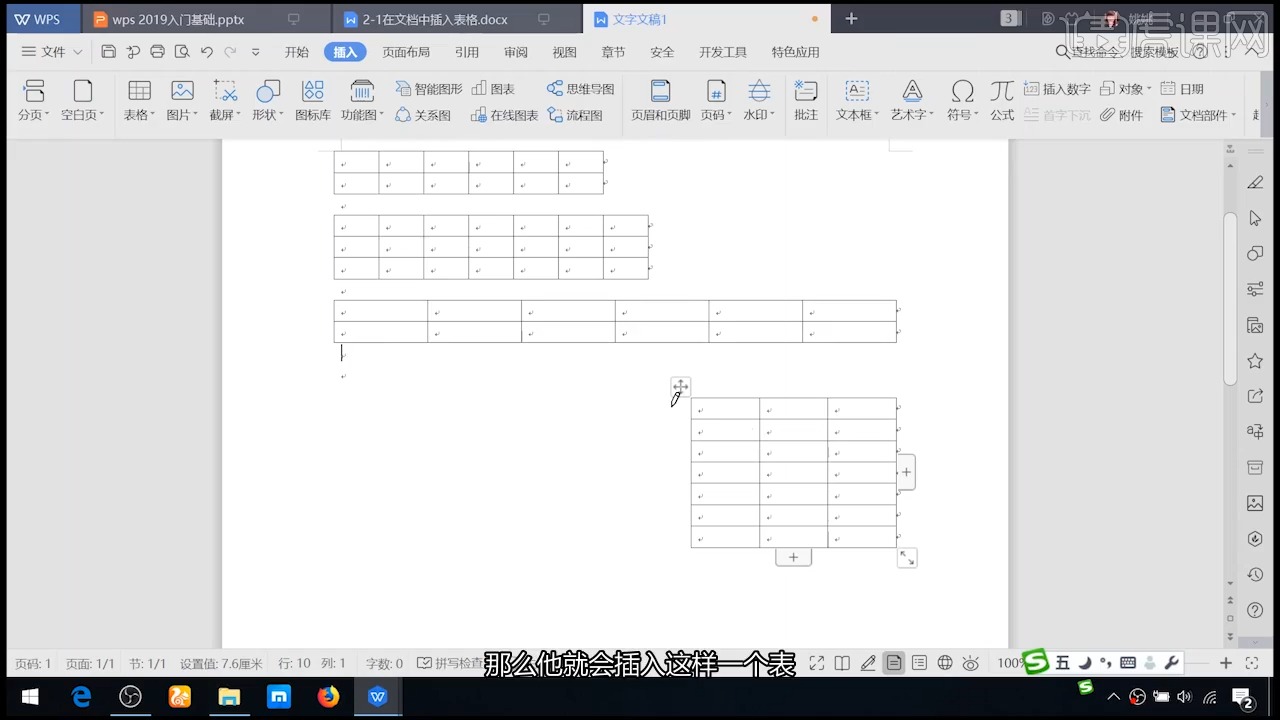Insert a 形状 (Shape)
Viewport: 1280px width, 720px height.
(267, 100)
